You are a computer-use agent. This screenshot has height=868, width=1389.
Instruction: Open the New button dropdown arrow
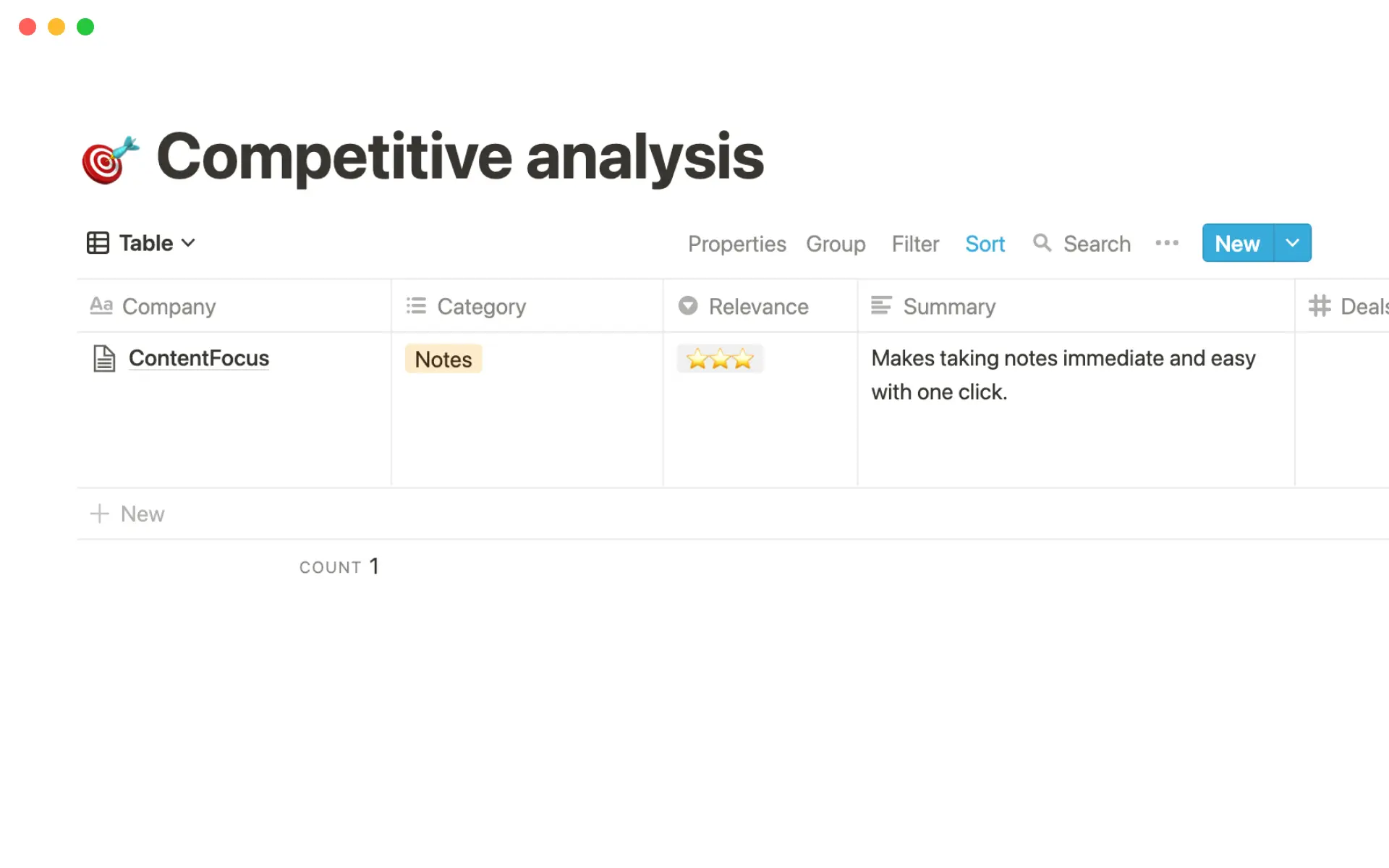pos(1292,243)
